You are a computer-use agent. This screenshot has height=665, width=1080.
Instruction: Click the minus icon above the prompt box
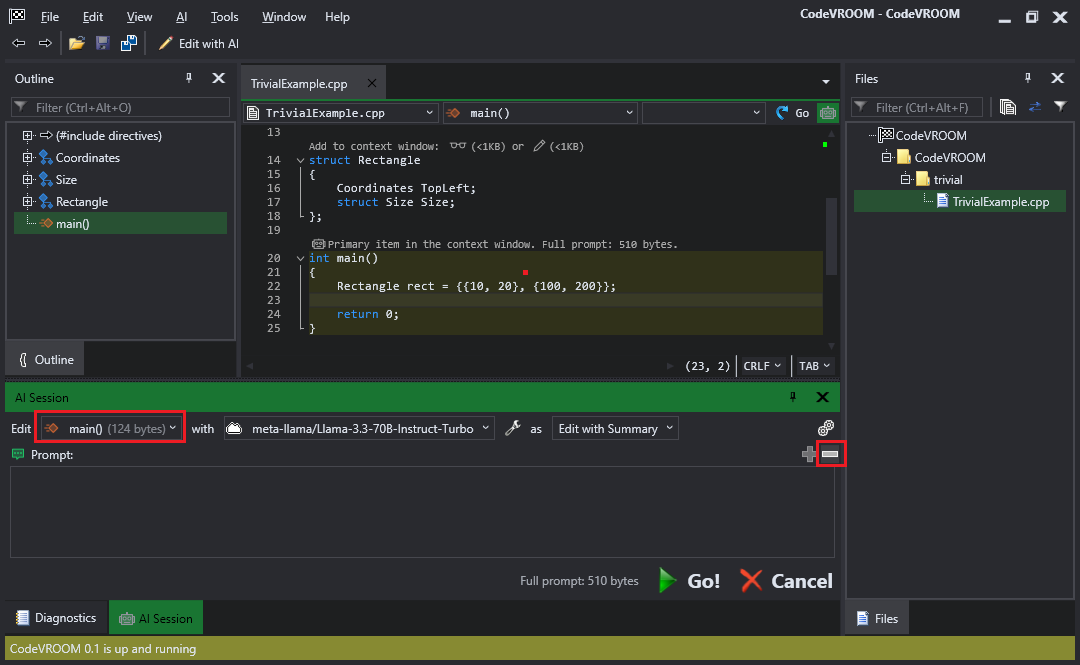click(830, 454)
